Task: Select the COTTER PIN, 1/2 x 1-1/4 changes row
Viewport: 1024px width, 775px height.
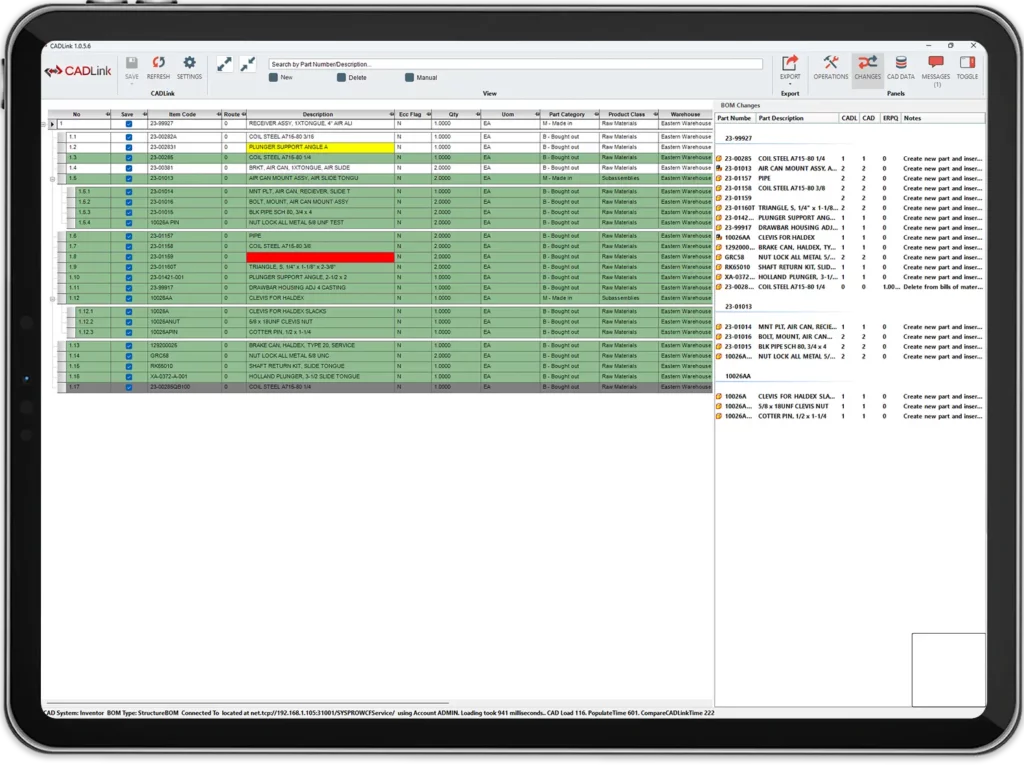Action: 850,417
